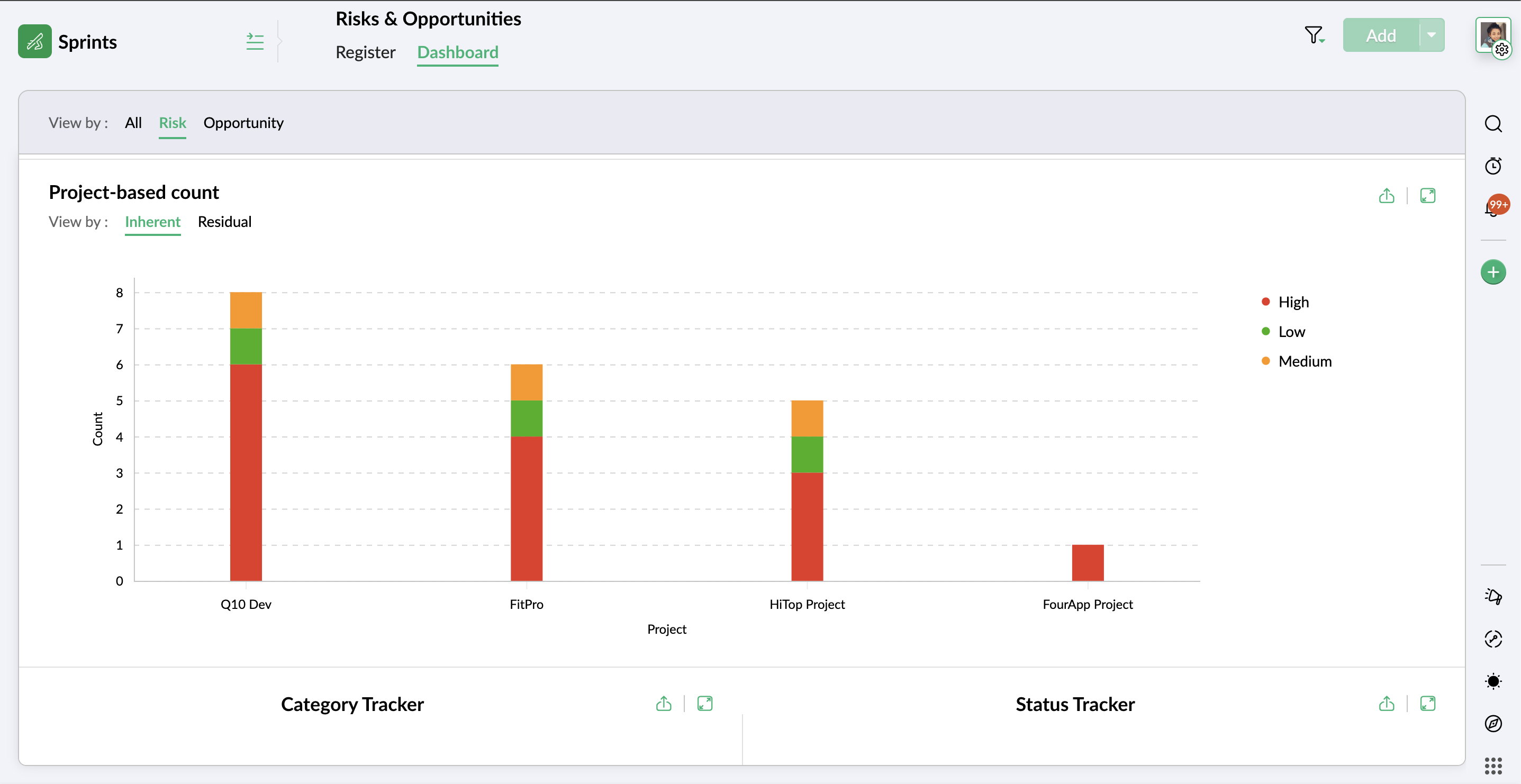Click the orange Medium segment of Q10 Dev bar
This screenshot has width=1521, height=784.
pos(246,310)
